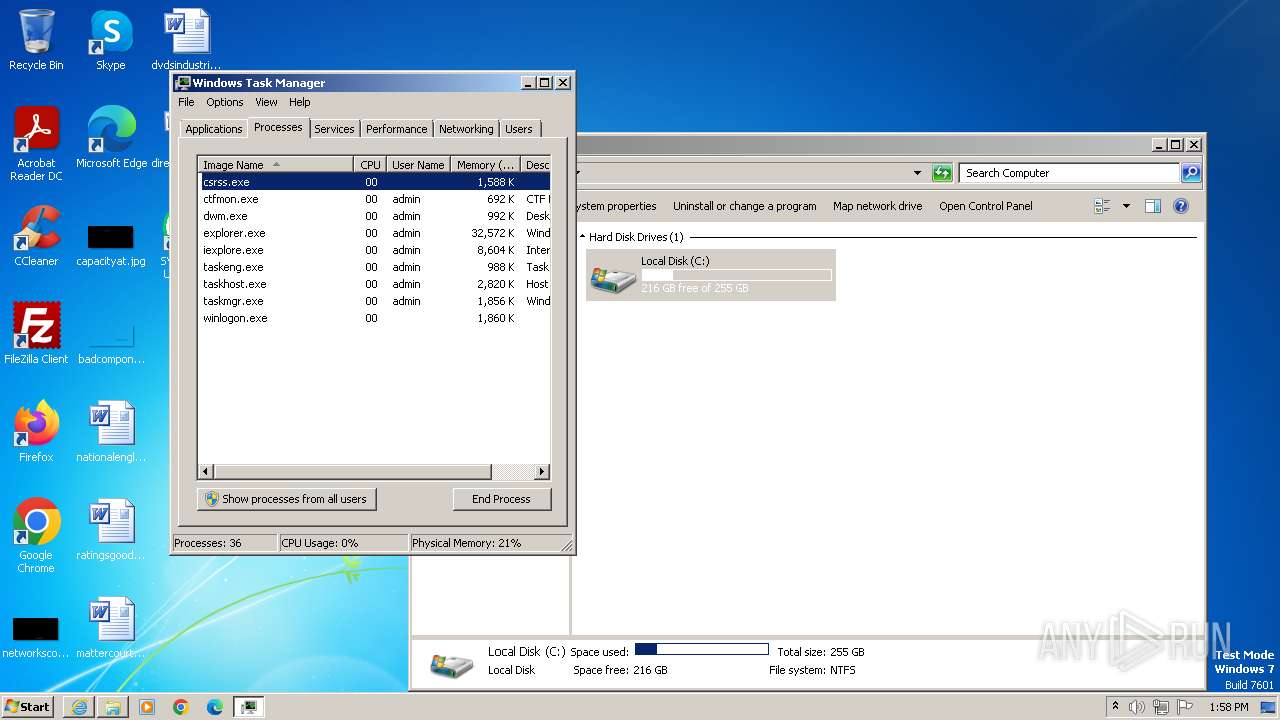
Task: Click the volume speaker tray icon
Action: (1137, 707)
